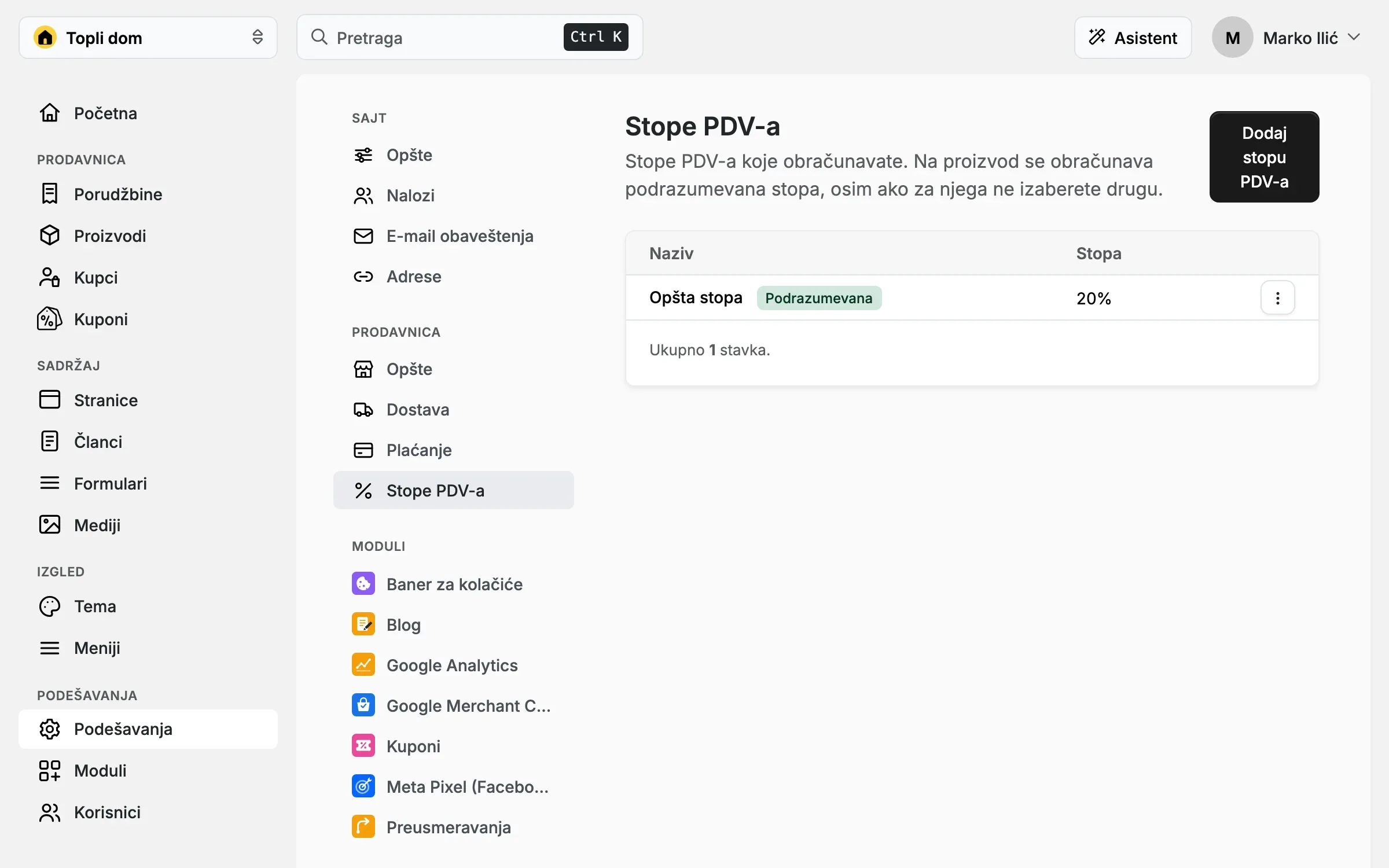Click the Podešavanja gear icon

[x=49, y=729]
